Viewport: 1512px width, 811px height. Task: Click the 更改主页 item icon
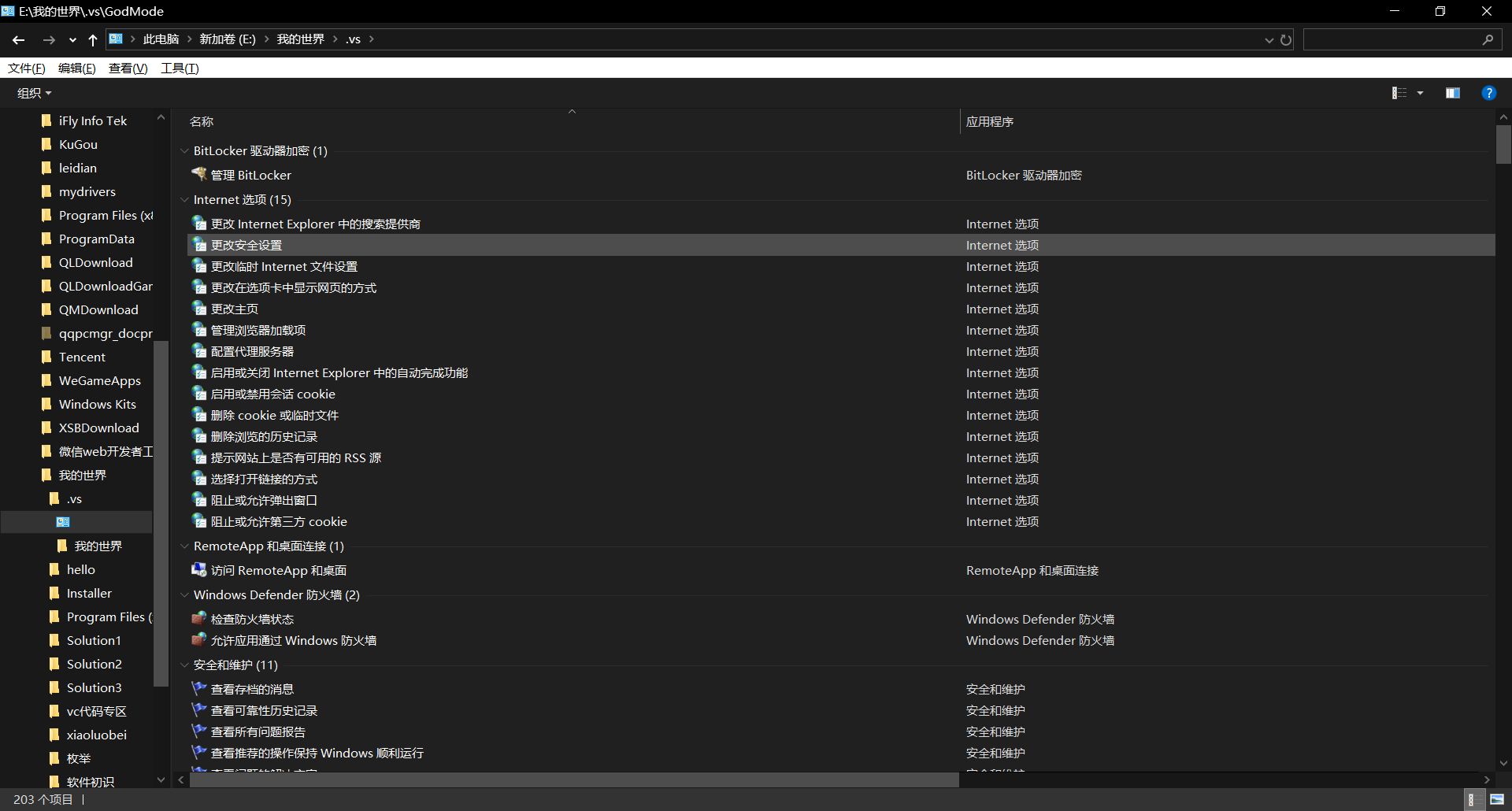(199, 309)
